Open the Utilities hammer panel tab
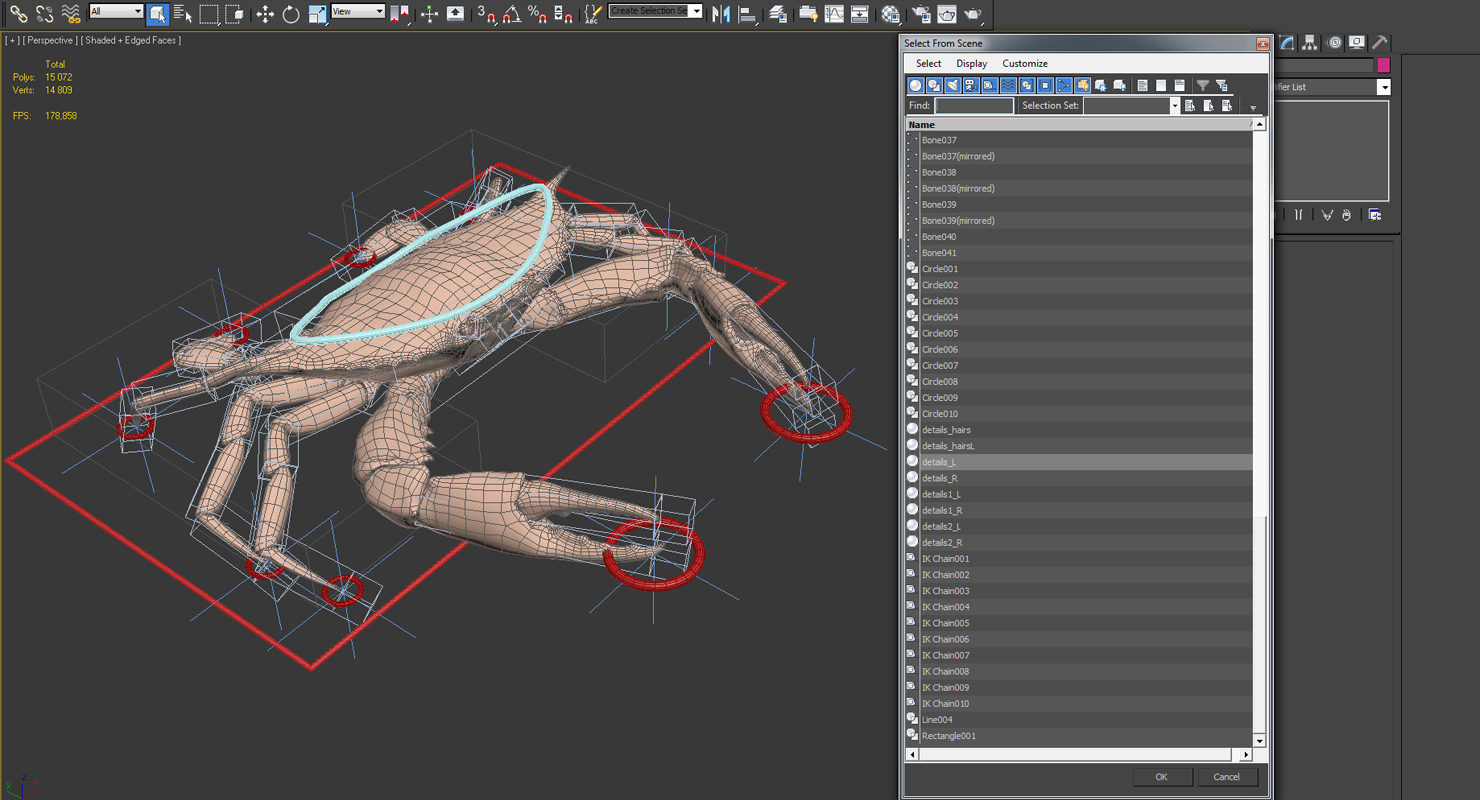 pyautogui.click(x=1379, y=42)
